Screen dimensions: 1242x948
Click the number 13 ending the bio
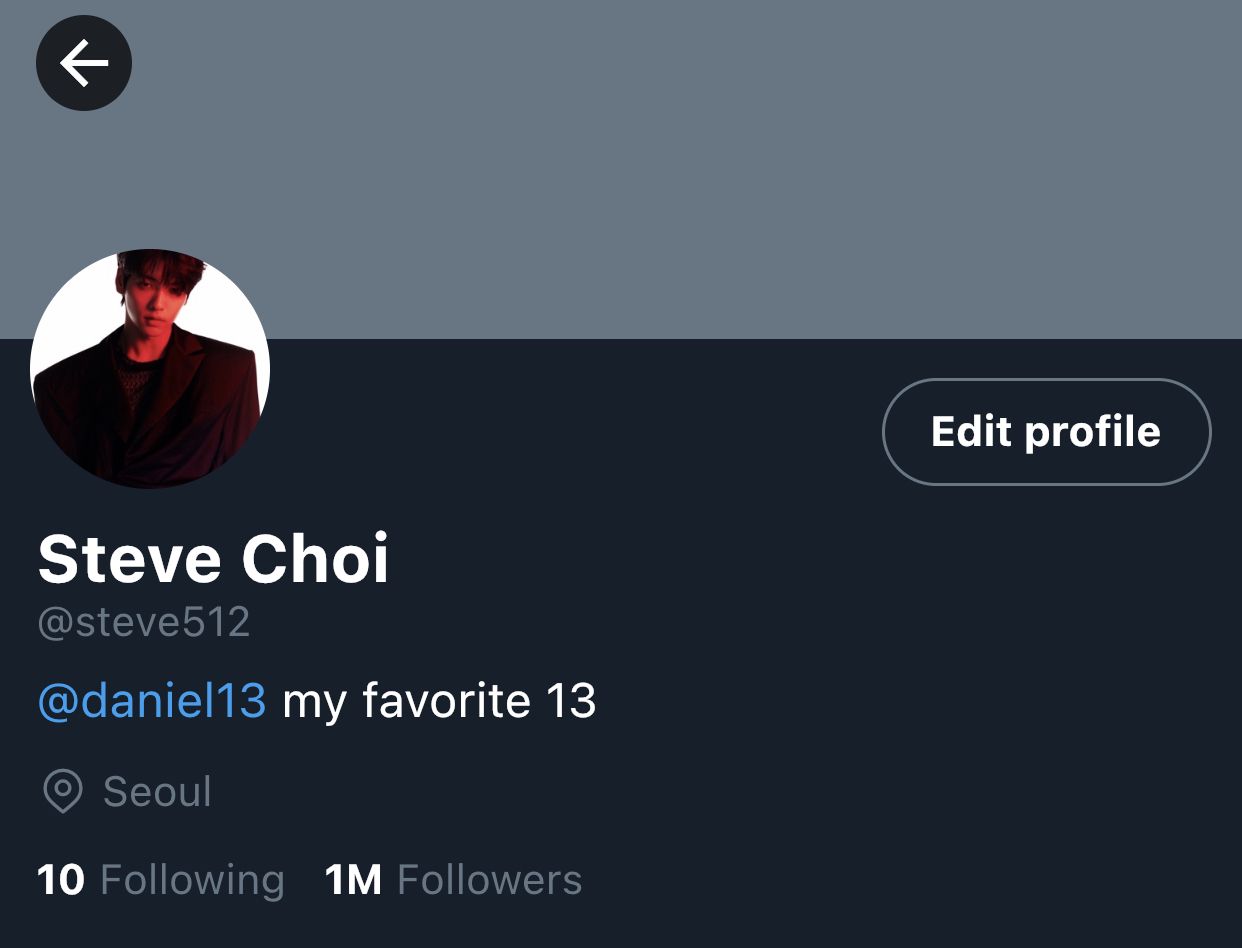[572, 701]
